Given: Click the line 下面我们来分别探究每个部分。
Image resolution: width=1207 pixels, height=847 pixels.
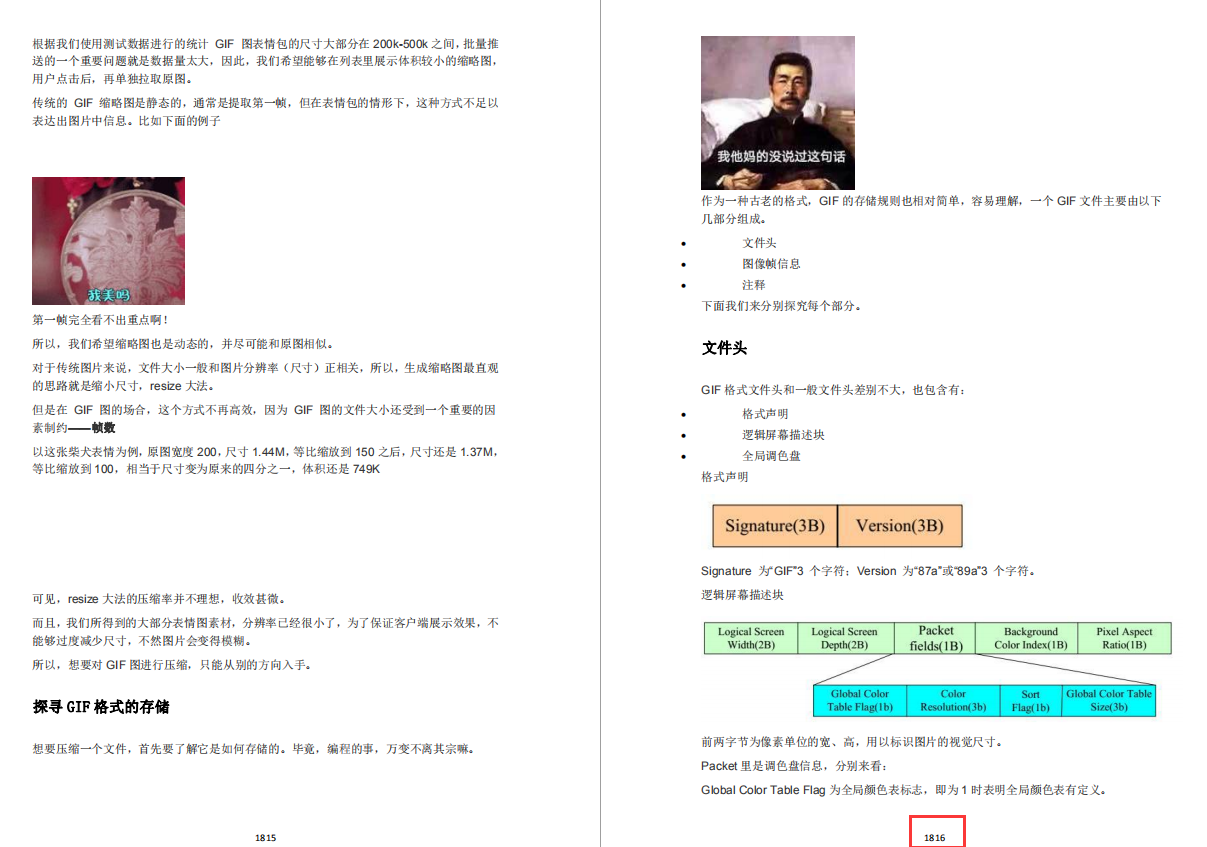Looking at the screenshot, I should point(781,306).
